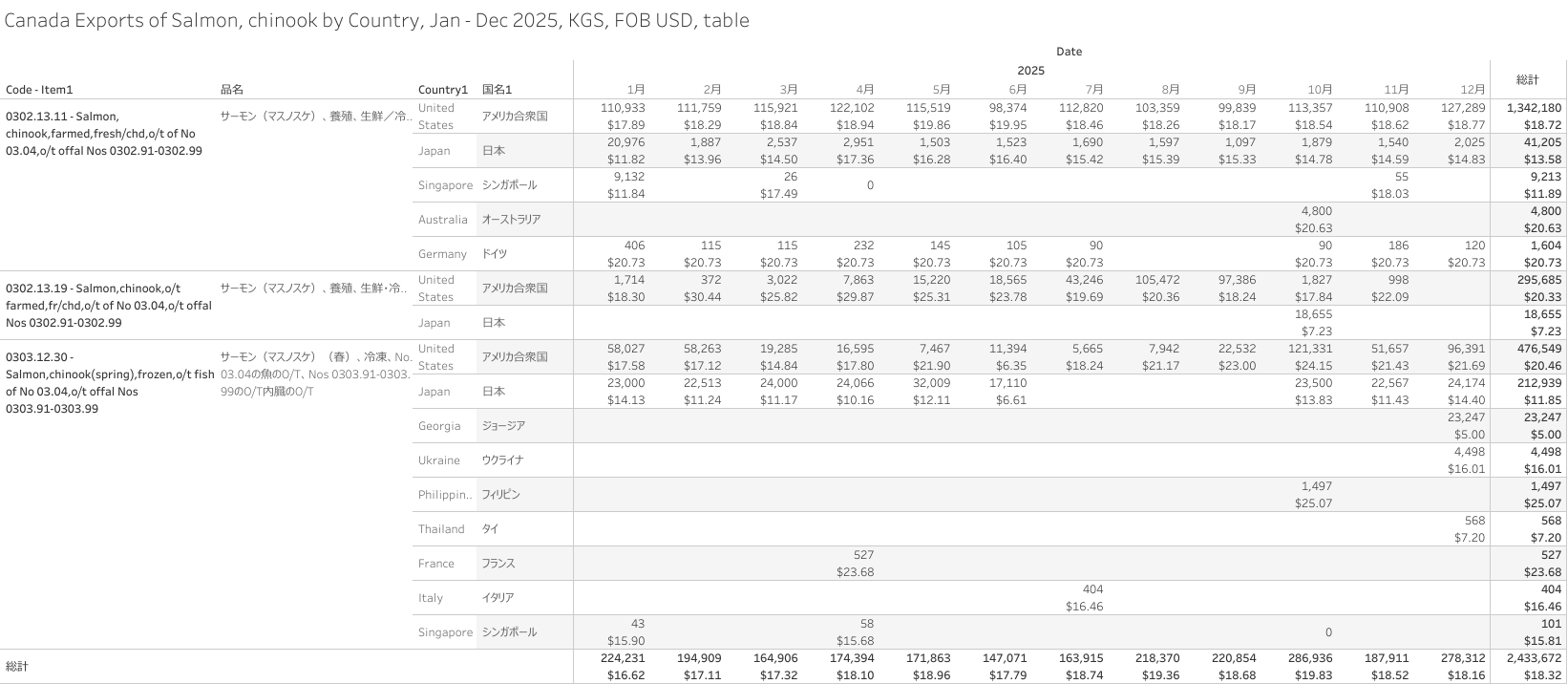Click the 'Code - Item1' column header
Image resolution: width=1568 pixels, height=684 pixels.
point(39,90)
